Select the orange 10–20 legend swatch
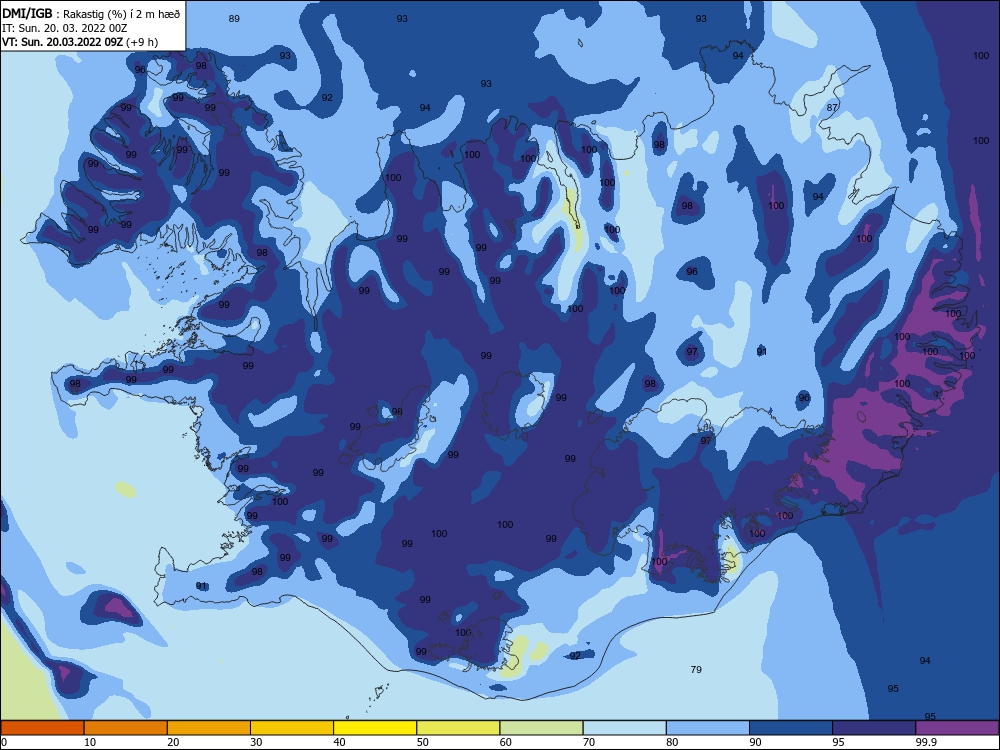Image resolution: width=1000 pixels, height=750 pixels. [126, 728]
